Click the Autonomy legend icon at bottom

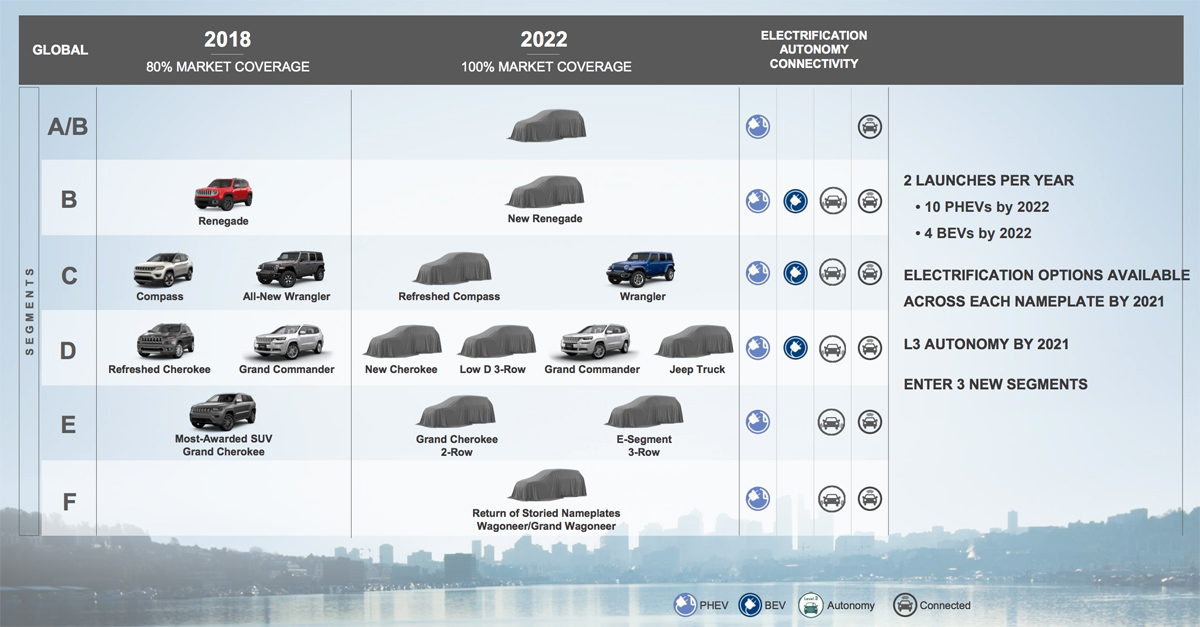[x=810, y=605]
